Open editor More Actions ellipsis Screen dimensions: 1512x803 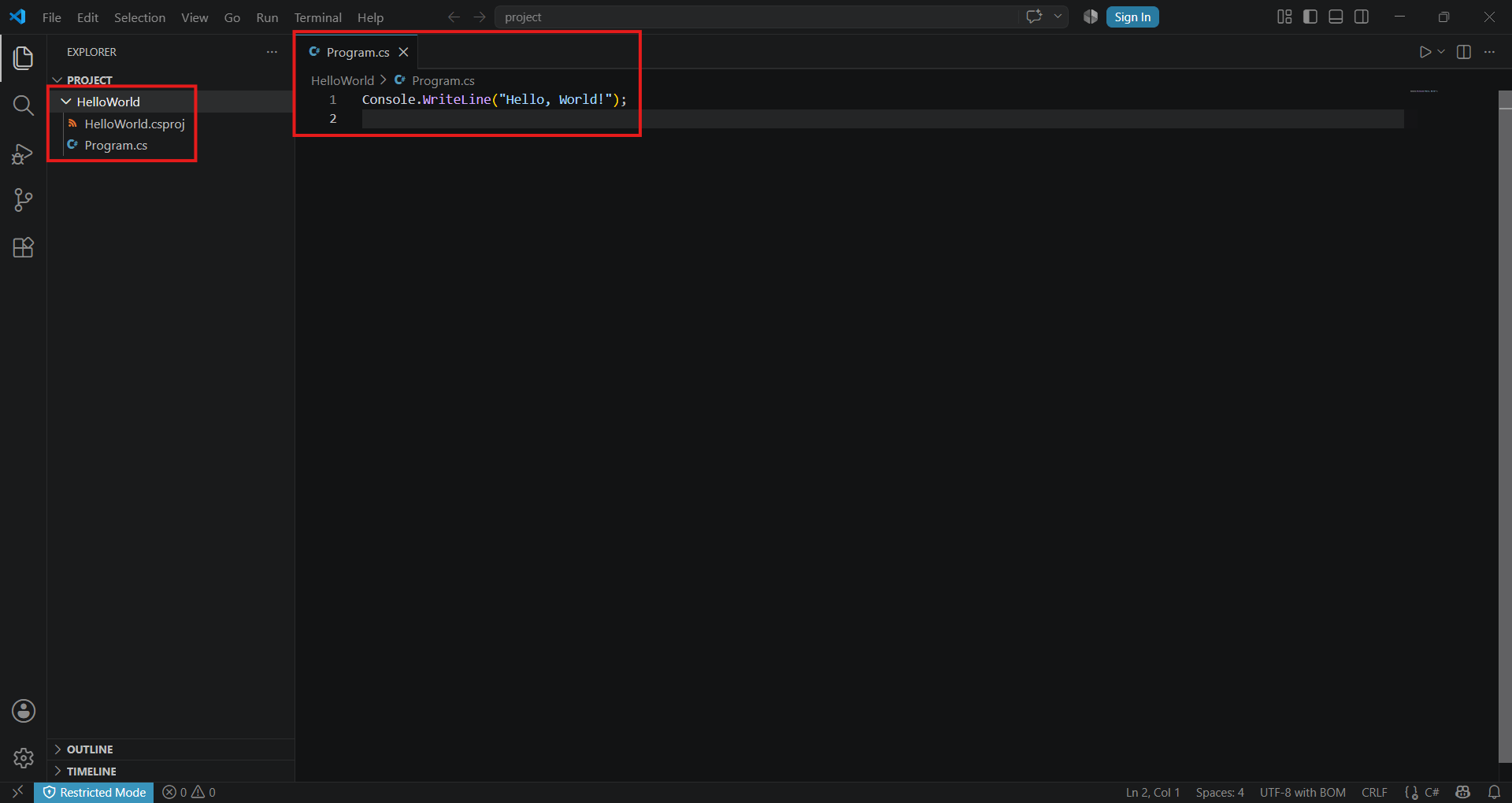(x=1489, y=52)
